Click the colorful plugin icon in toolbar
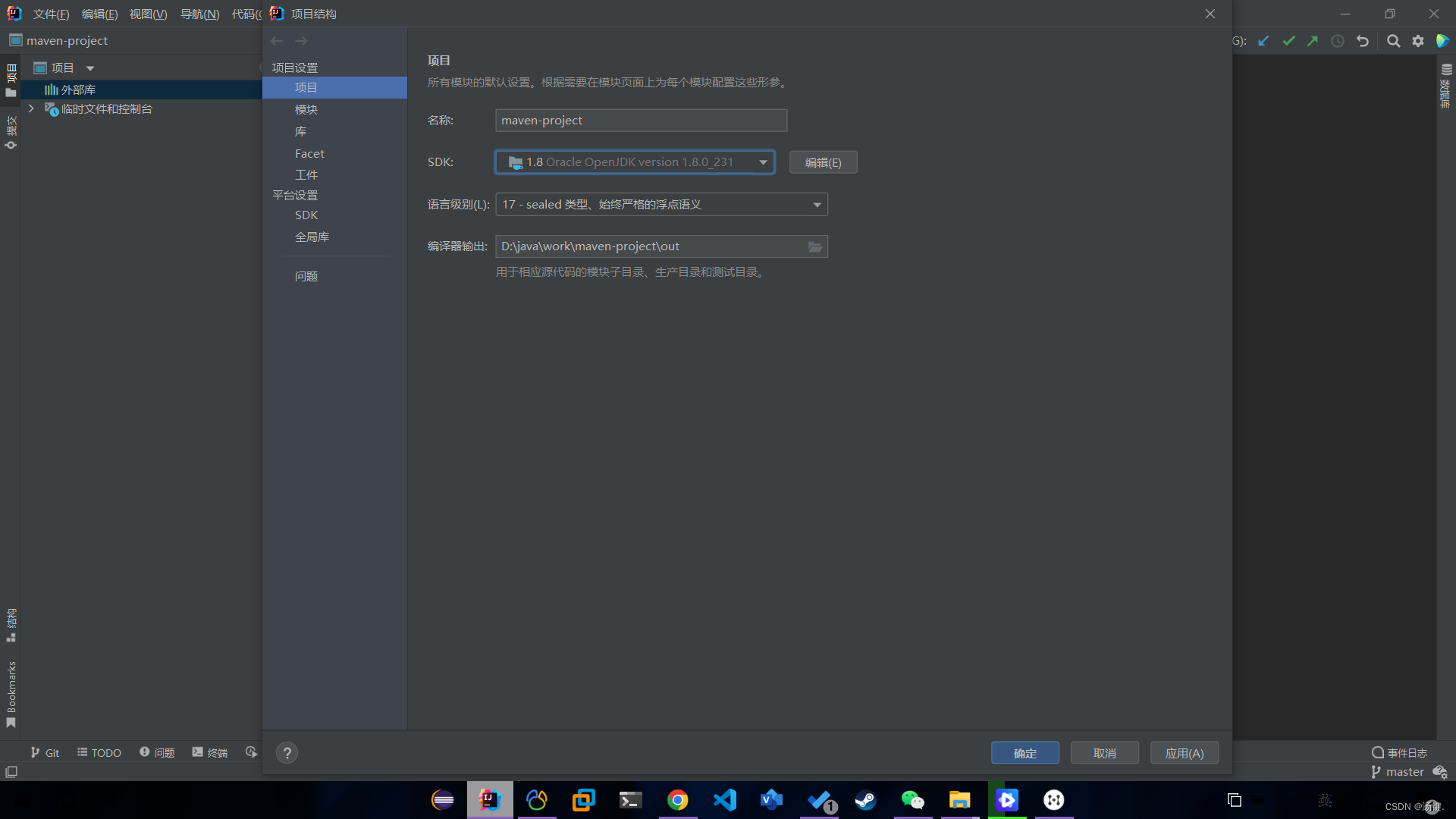This screenshot has height=819, width=1456. pyautogui.click(x=1442, y=41)
